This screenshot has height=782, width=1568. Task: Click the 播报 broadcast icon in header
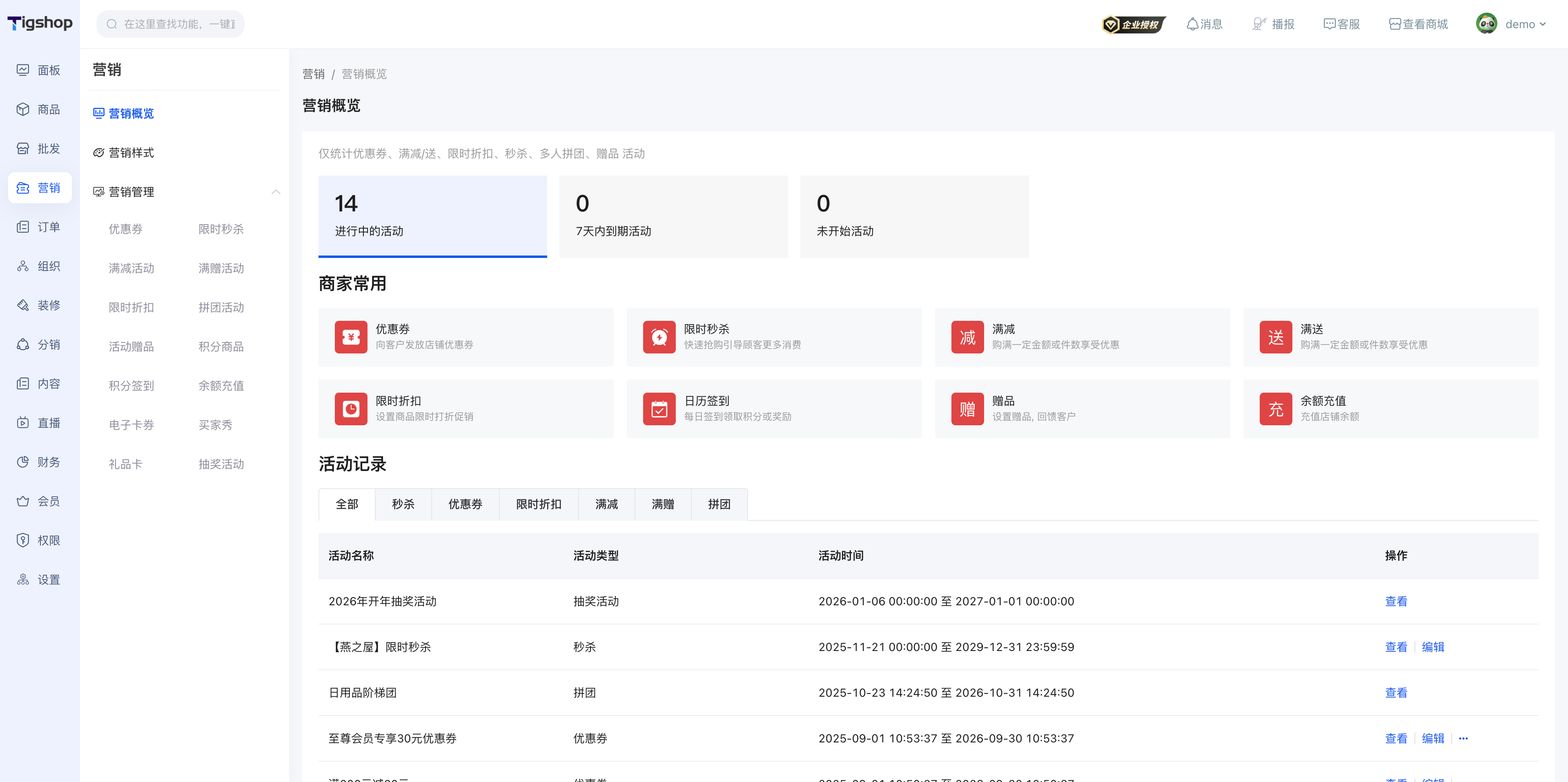click(1259, 24)
